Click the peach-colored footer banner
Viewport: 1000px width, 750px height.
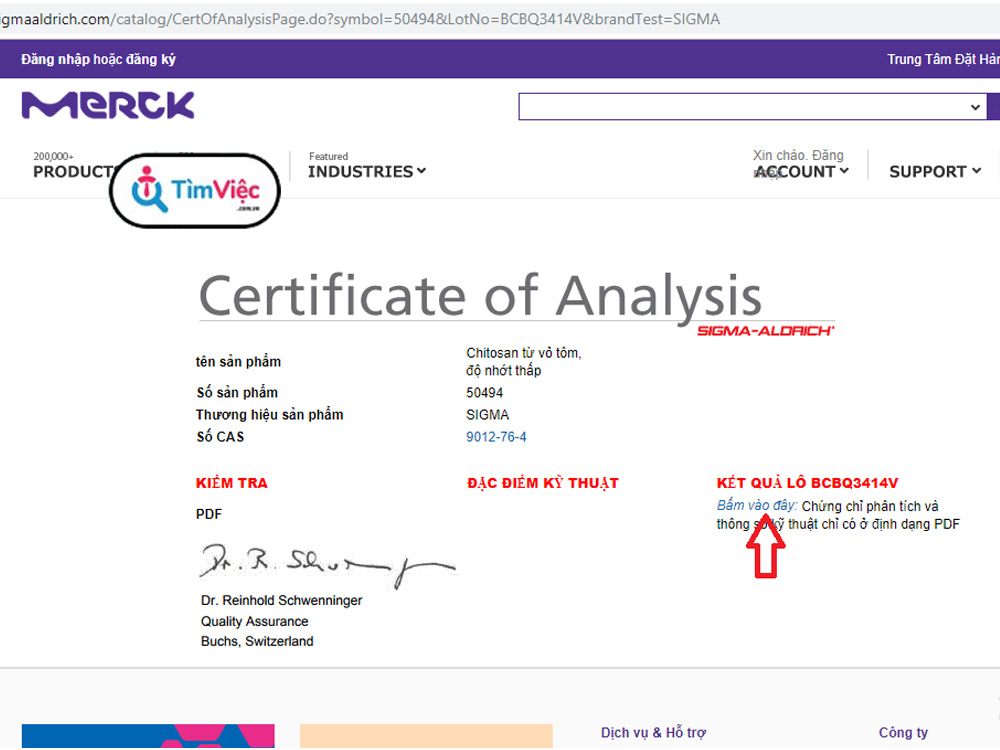pyautogui.click(x=426, y=736)
